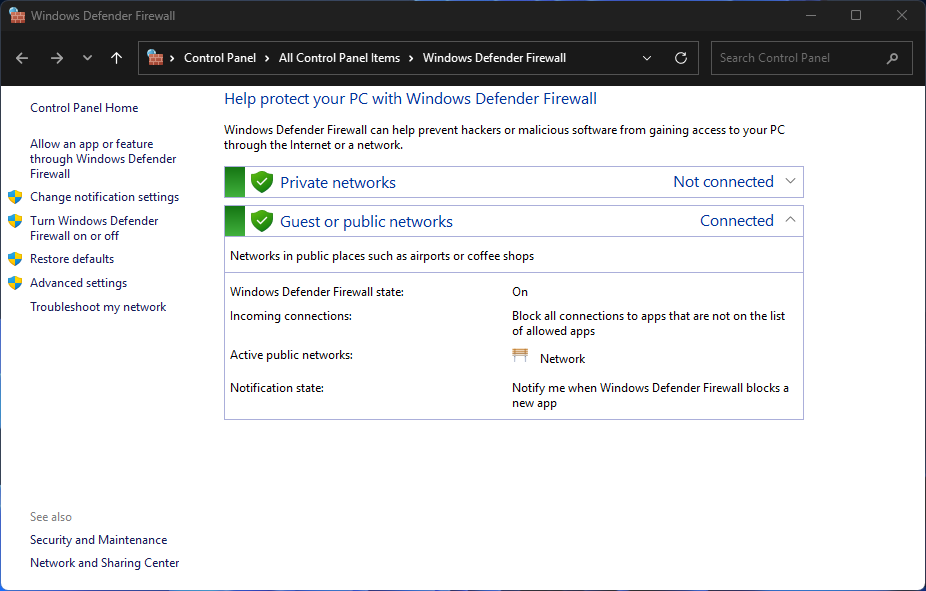Click the shield icon next to Guest or public networks
The width and height of the screenshot is (926, 591).
[x=261, y=220]
